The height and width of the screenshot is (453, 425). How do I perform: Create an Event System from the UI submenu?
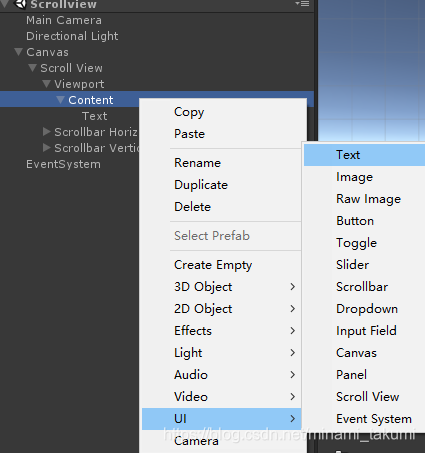[x=364, y=419]
